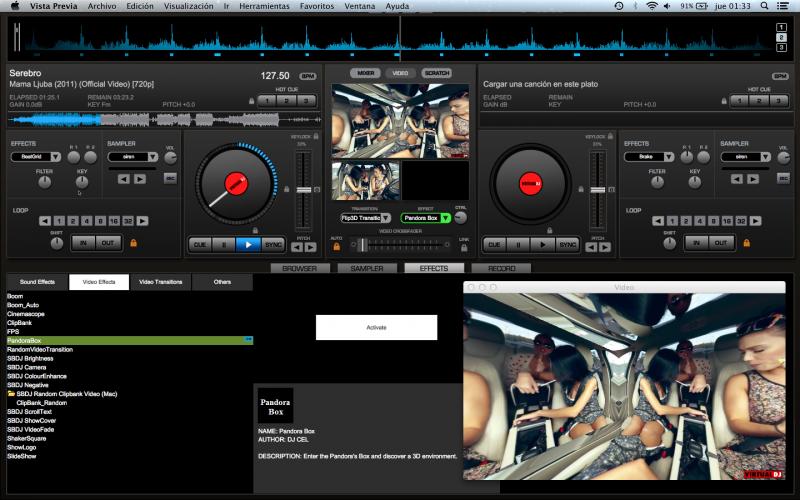Start playback on the left deck

tap(248, 245)
